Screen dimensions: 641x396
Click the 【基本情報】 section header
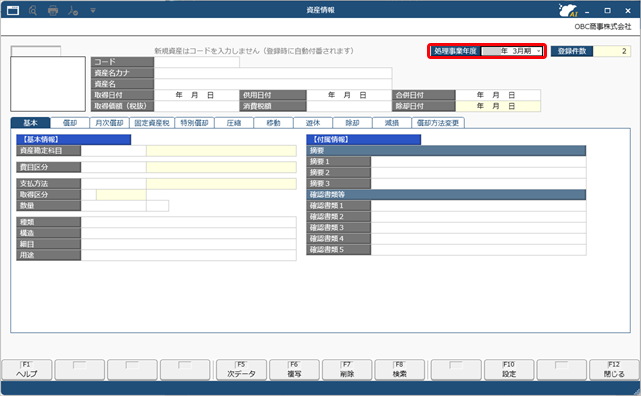click(x=74, y=140)
